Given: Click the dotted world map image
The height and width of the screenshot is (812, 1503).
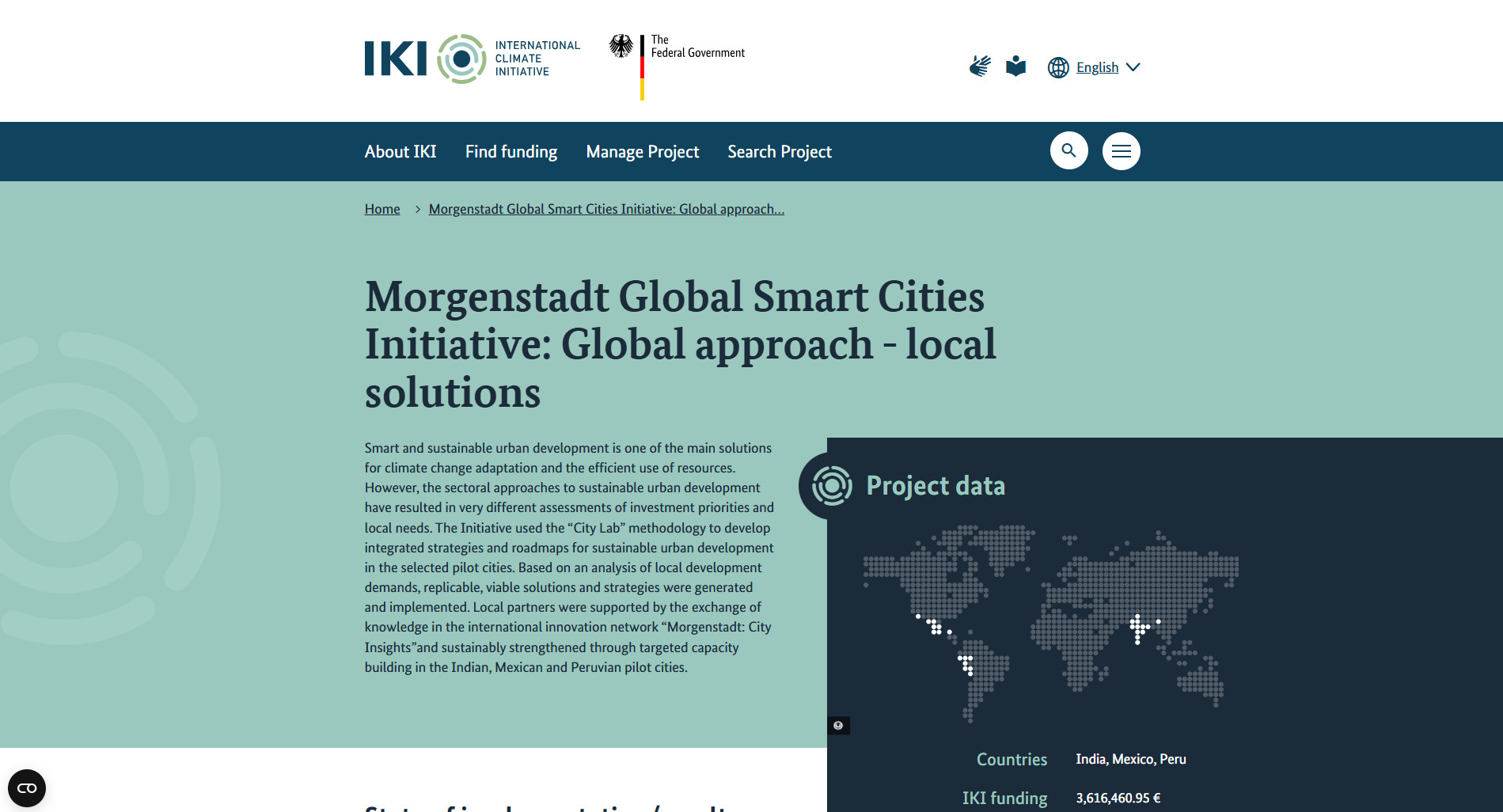Looking at the screenshot, I should click(1050, 622).
